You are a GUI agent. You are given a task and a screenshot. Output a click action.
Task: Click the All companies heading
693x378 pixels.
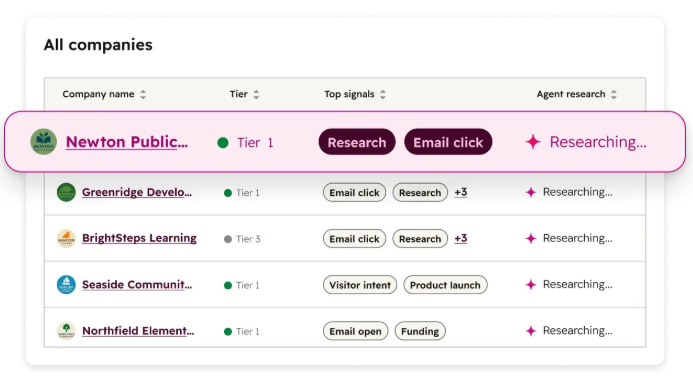tap(98, 45)
